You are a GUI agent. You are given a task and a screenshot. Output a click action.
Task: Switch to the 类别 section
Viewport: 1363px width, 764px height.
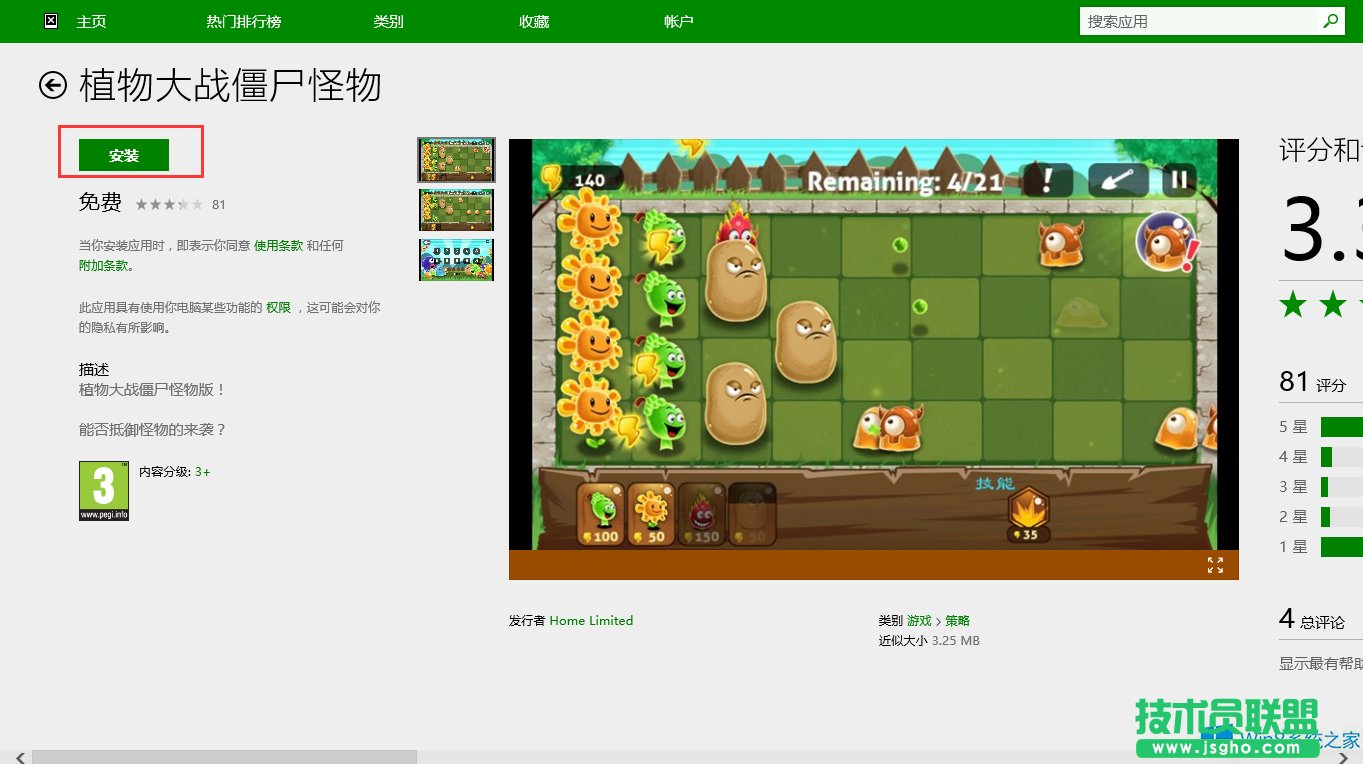(x=388, y=20)
